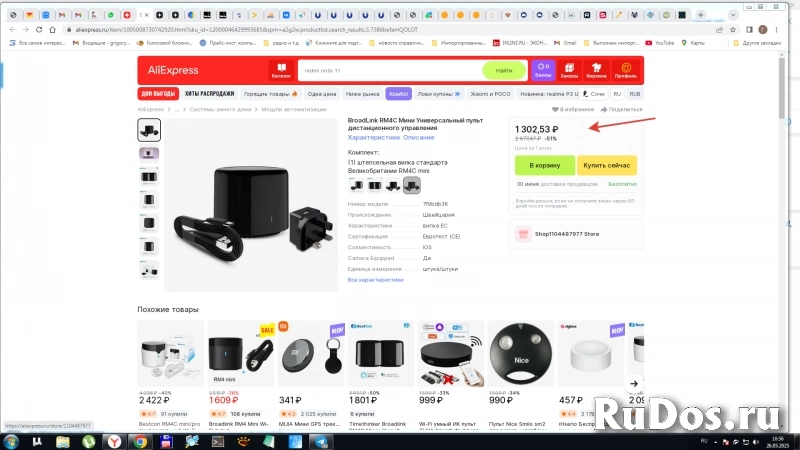The image size is (800, 450).
Task: Click the Поделиться share icon
Action: click(604, 109)
